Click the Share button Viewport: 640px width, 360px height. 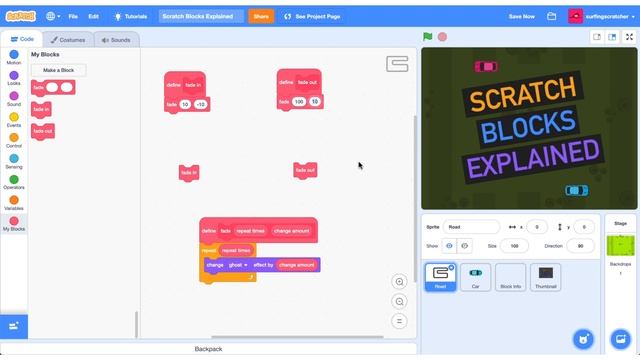pyautogui.click(x=261, y=16)
